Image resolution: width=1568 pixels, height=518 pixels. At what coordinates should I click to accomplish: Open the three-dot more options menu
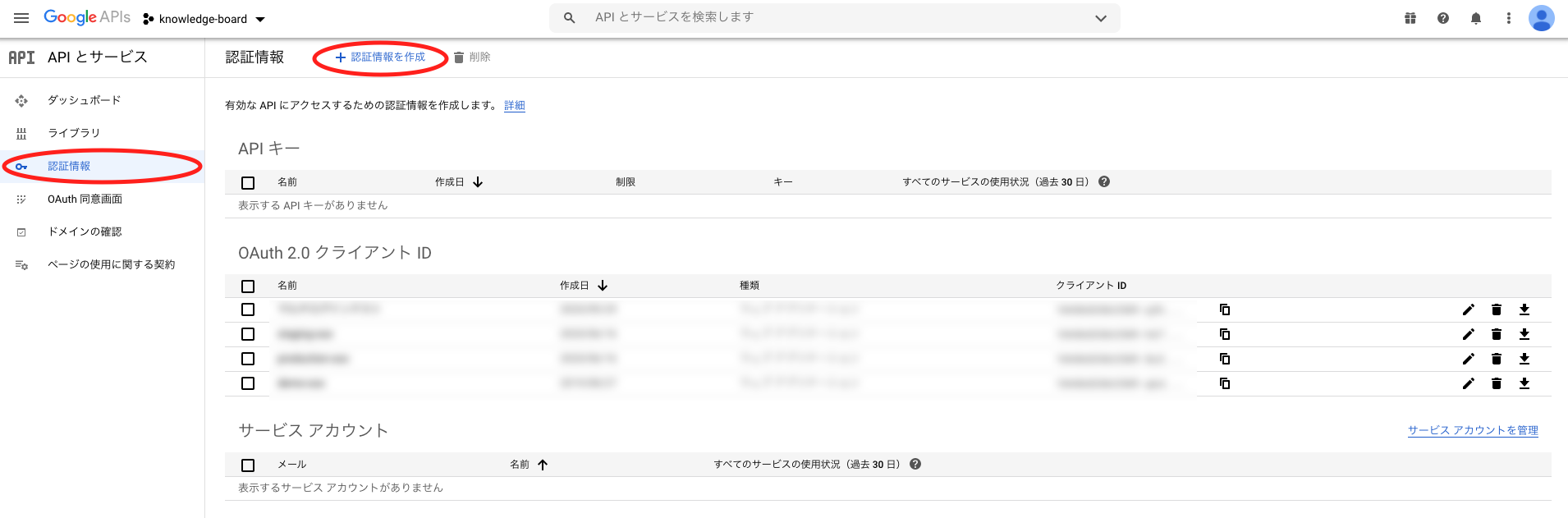(1509, 18)
